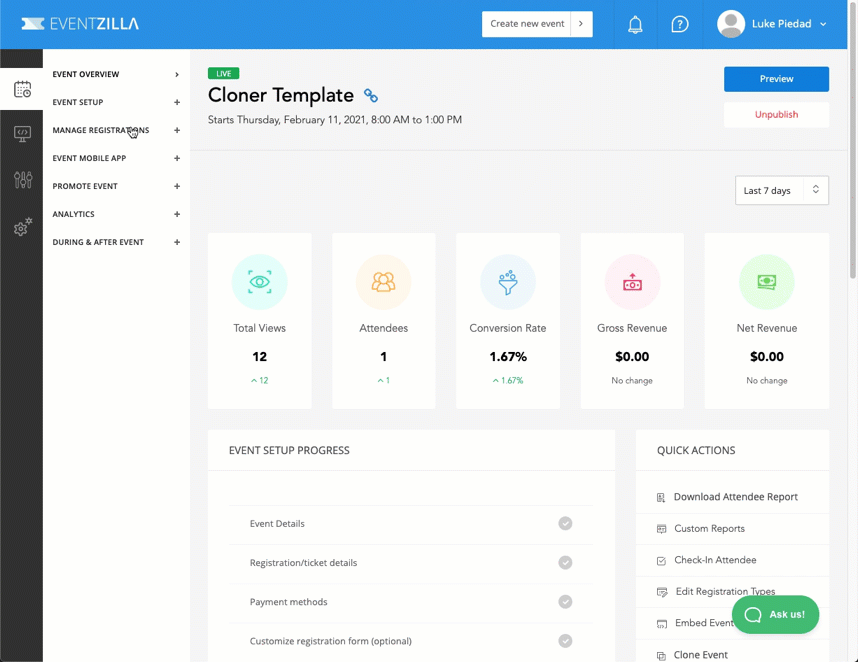Expand During & After Event plus icon
The height and width of the screenshot is (662, 858).
(177, 242)
